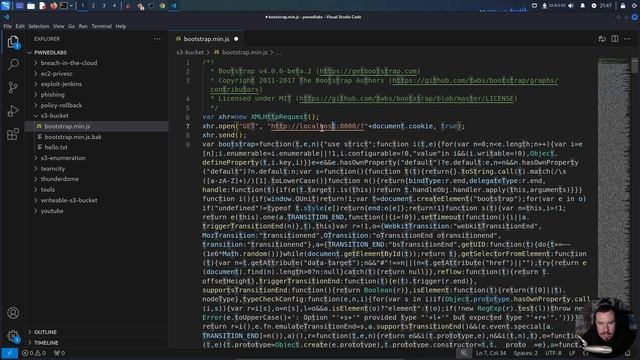640x360 pixels.
Task: Click the volume icon in system tray
Action: click(x=571, y=6)
